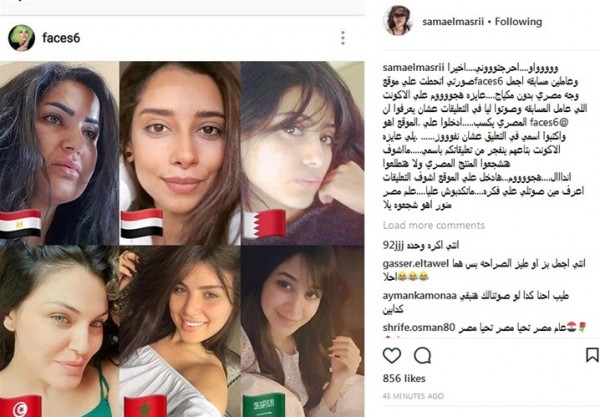Open the three-dot options menu
The height and width of the screenshot is (417, 600).
[x=343, y=38]
